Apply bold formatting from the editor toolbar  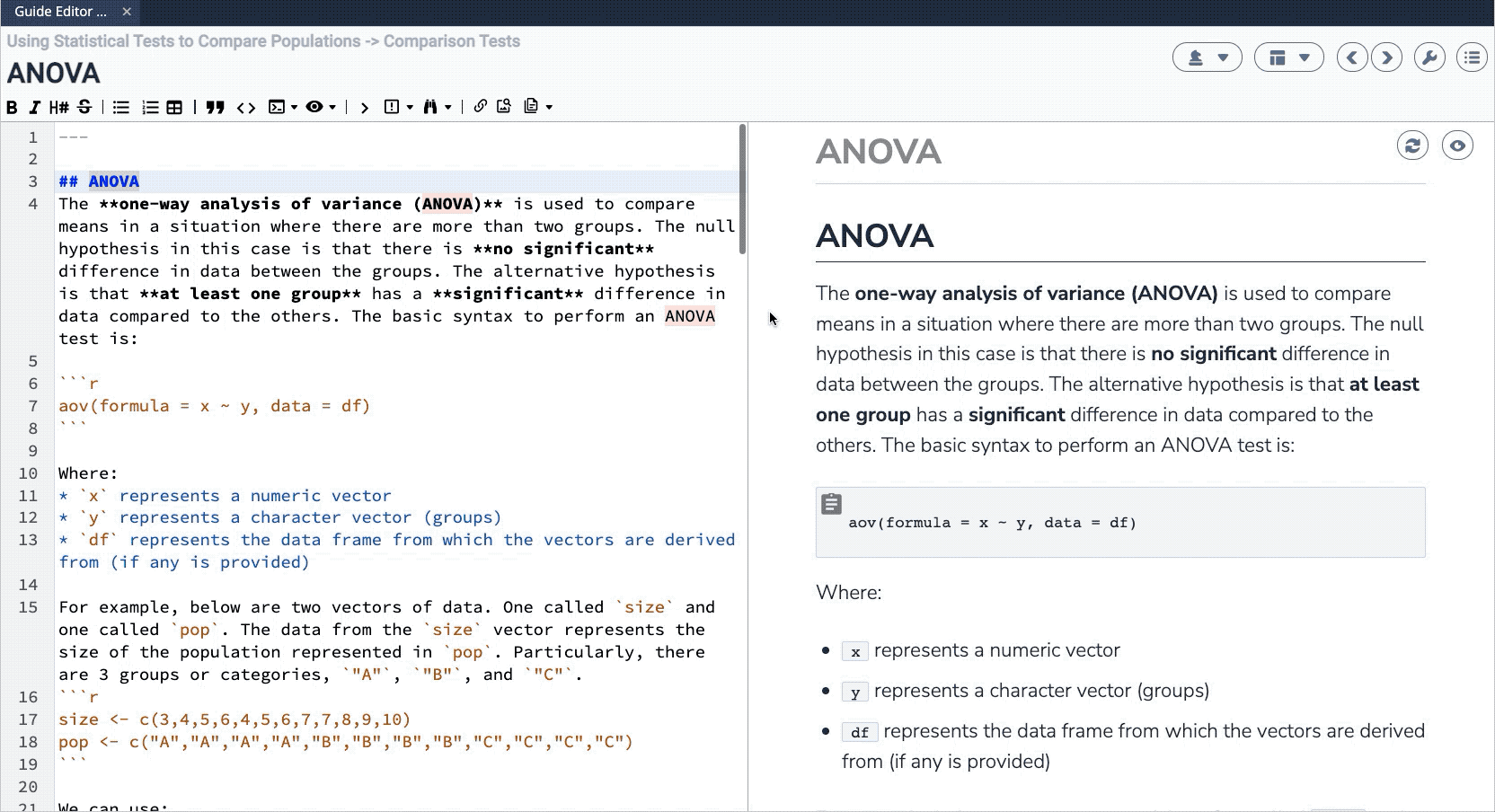12,107
